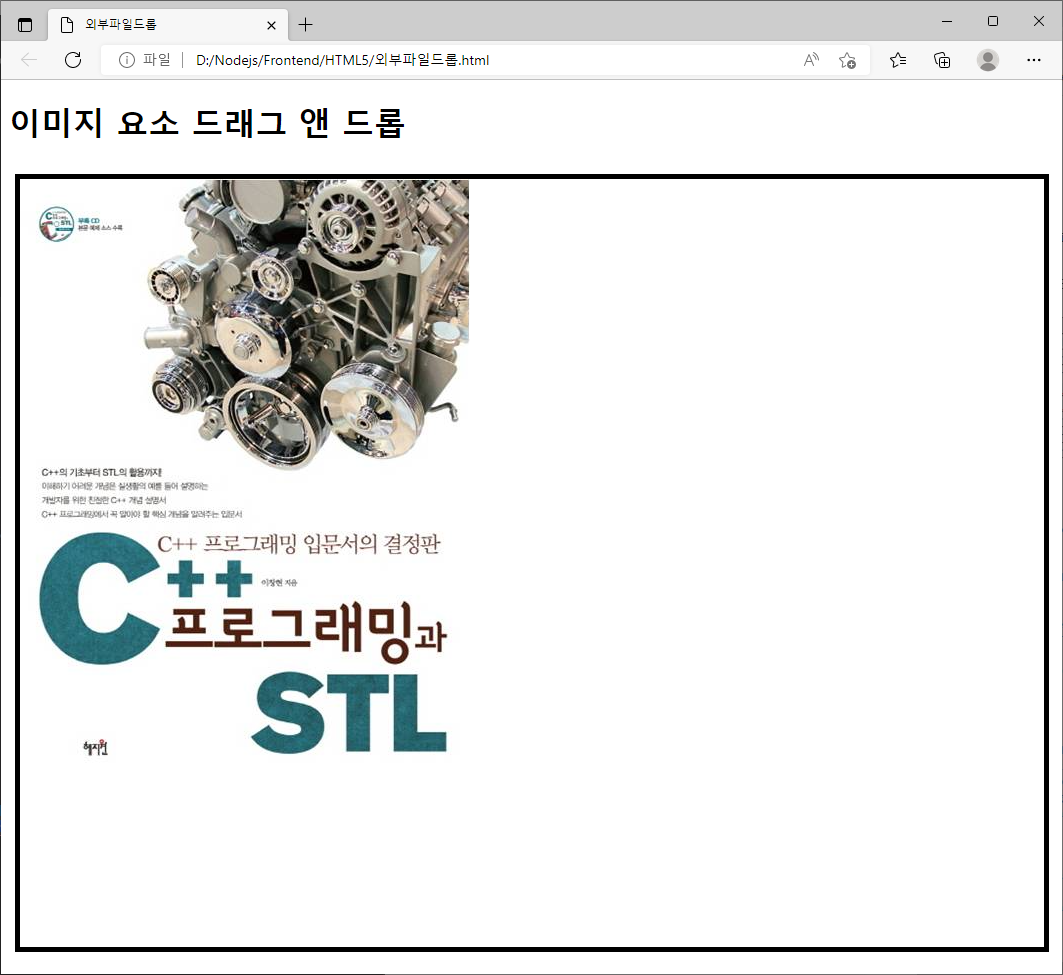Select the 외부파일드롭 browser tab
Viewport: 1063px width, 975px height.
168,25
